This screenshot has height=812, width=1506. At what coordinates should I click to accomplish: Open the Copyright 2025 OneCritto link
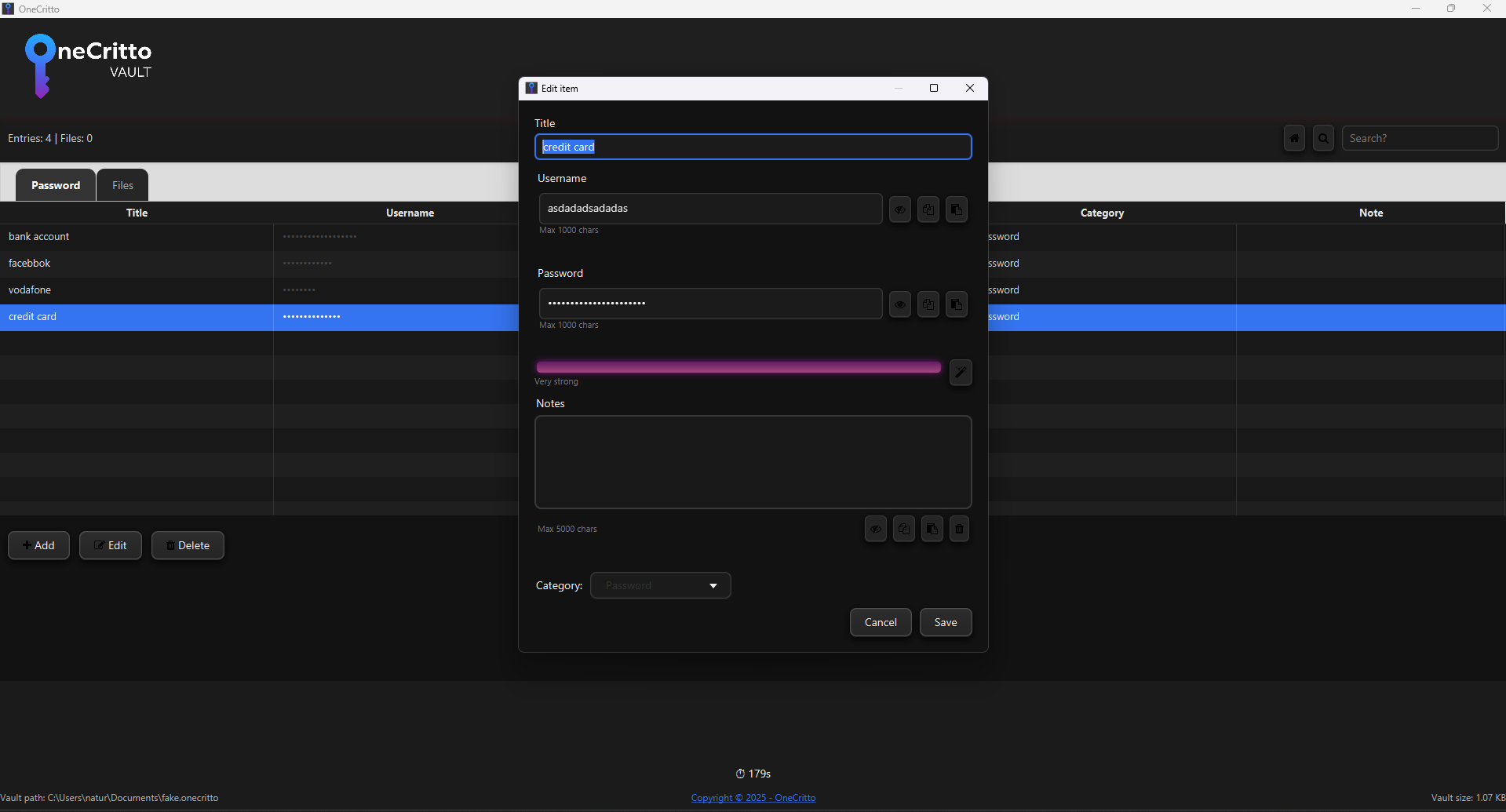click(x=753, y=797)
